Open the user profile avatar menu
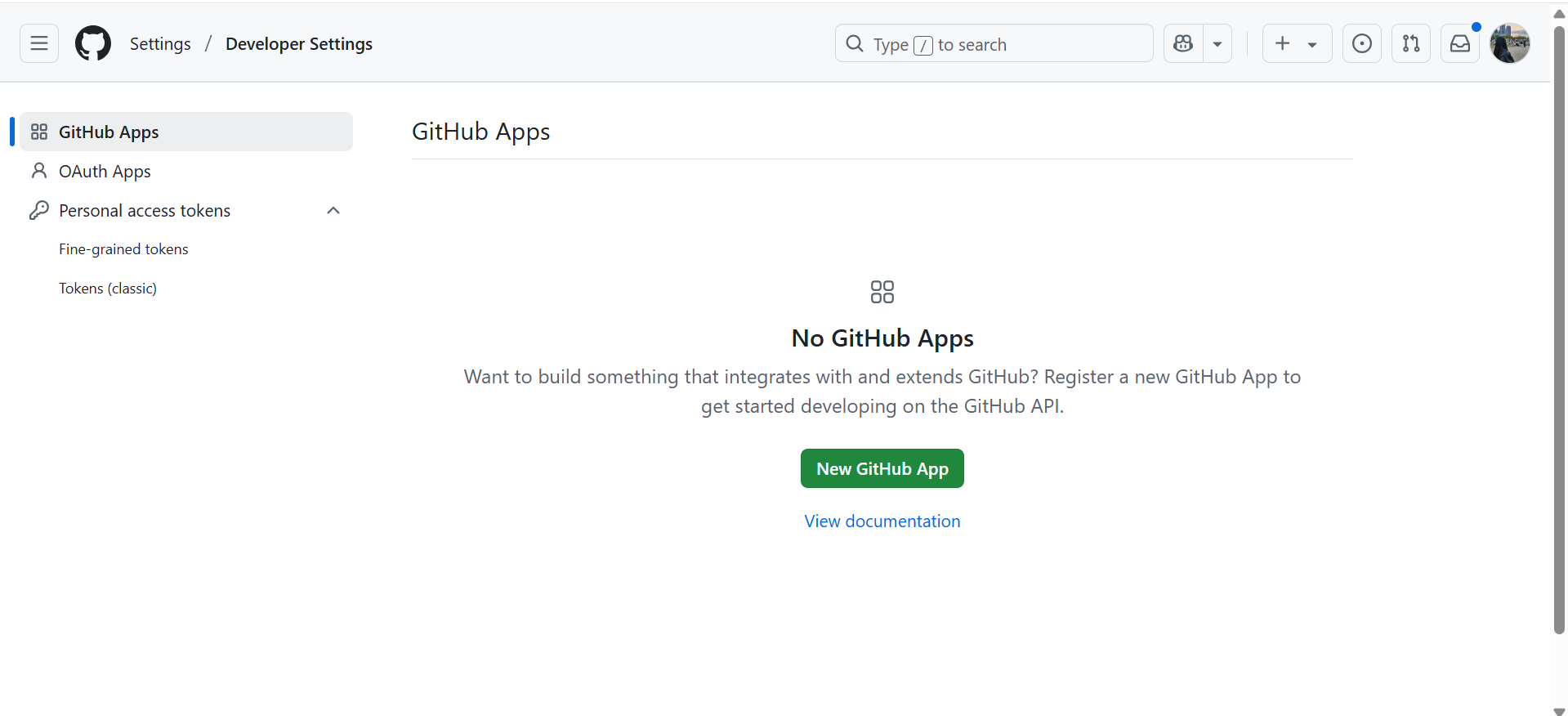 point(1510,43)
